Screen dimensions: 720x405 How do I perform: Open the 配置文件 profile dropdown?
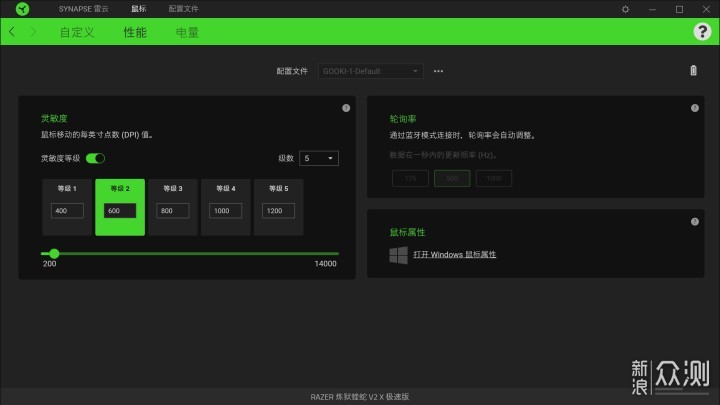tap(371, 71)
